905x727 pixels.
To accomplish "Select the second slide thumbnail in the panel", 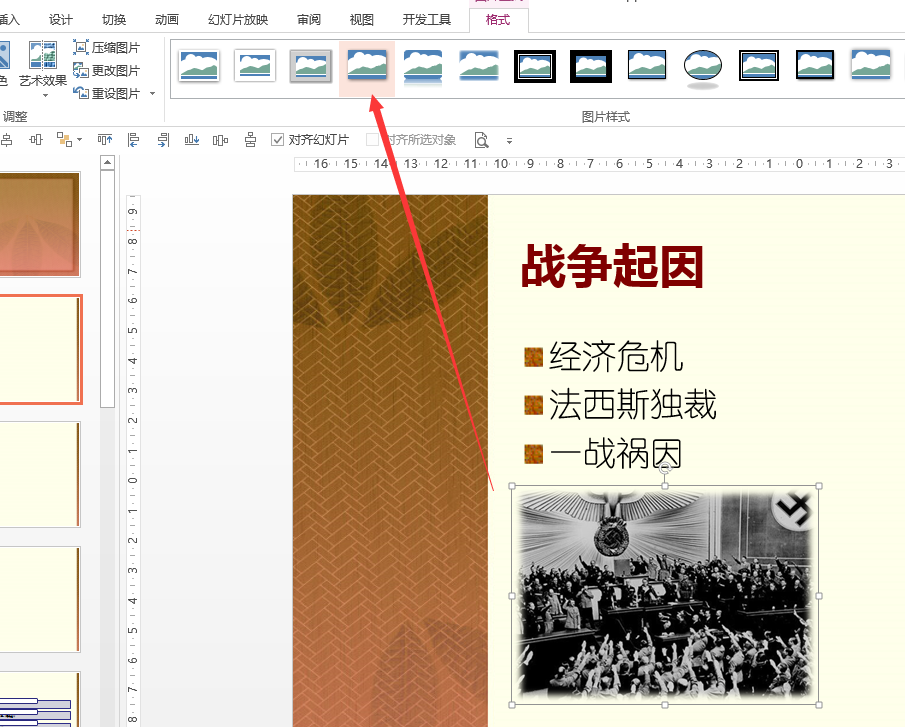I will (x=40, y=348).
